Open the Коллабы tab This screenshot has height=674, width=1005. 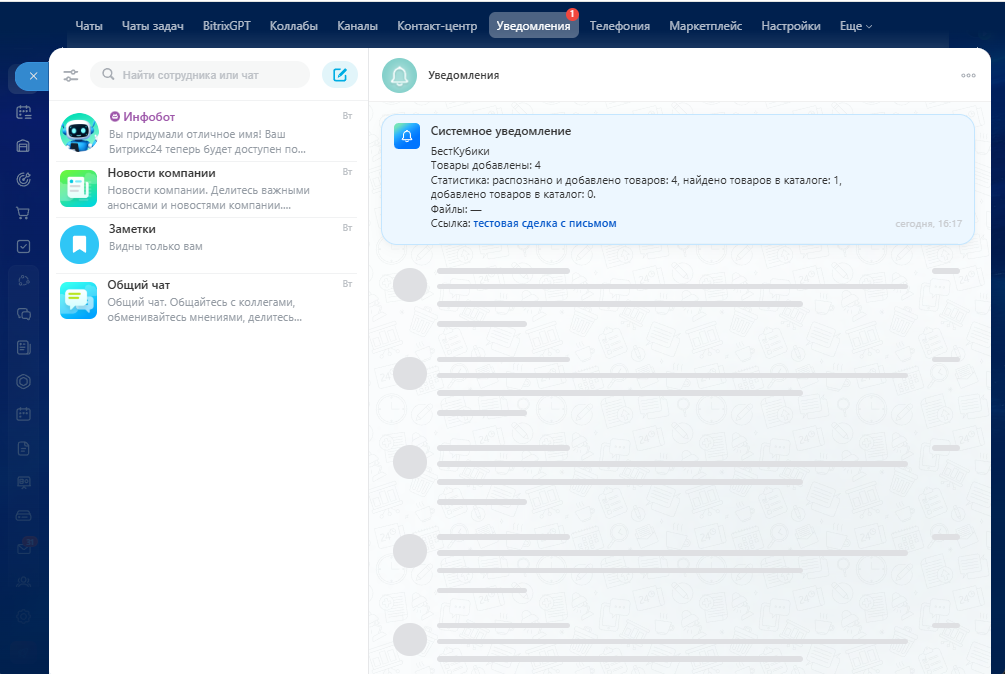pyautogui.click(x=294, y=26)
